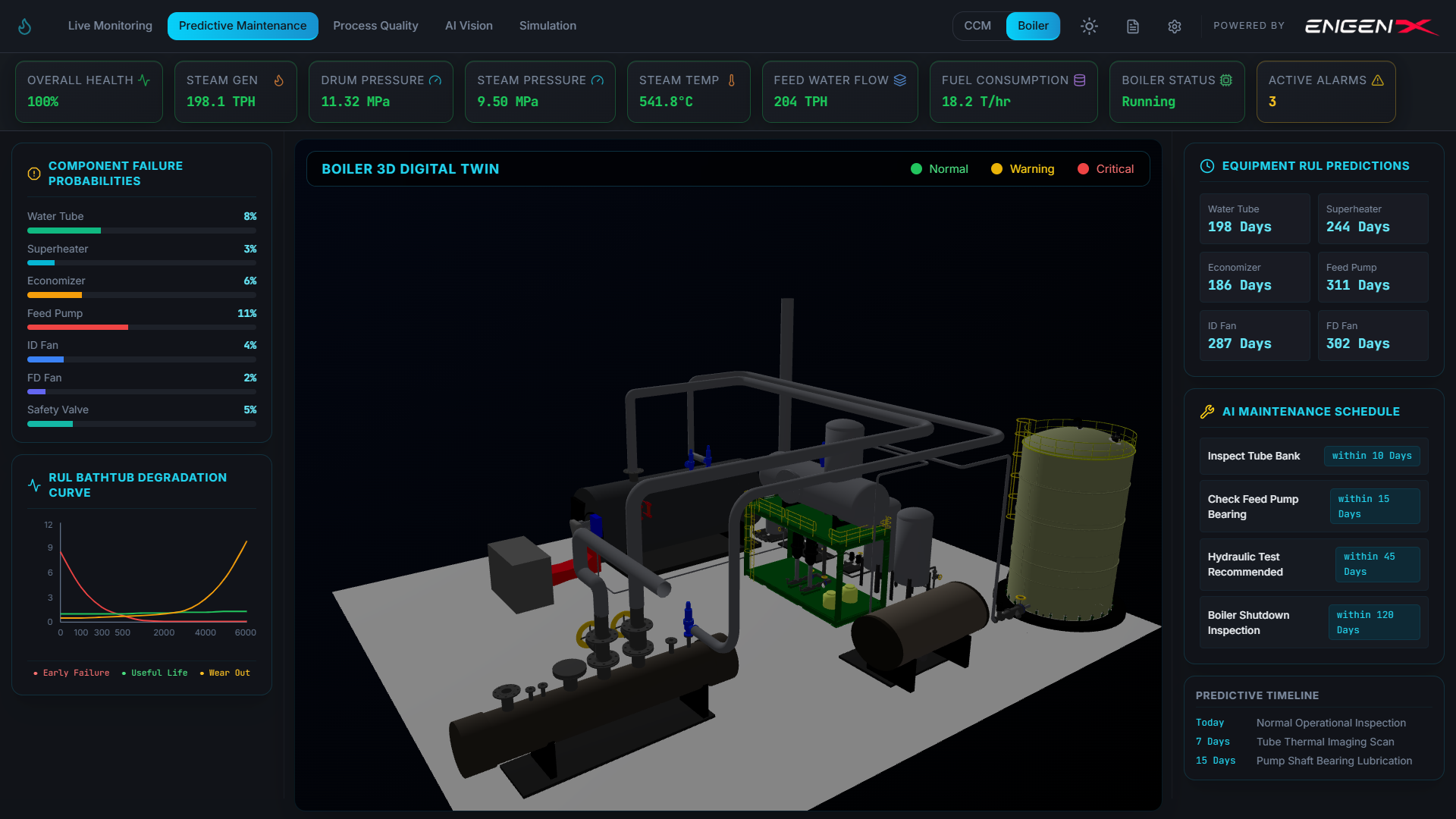Screen dimensions: 1456x819
Task: Click the Overall Health pulse icon
Action: (144, 80)
